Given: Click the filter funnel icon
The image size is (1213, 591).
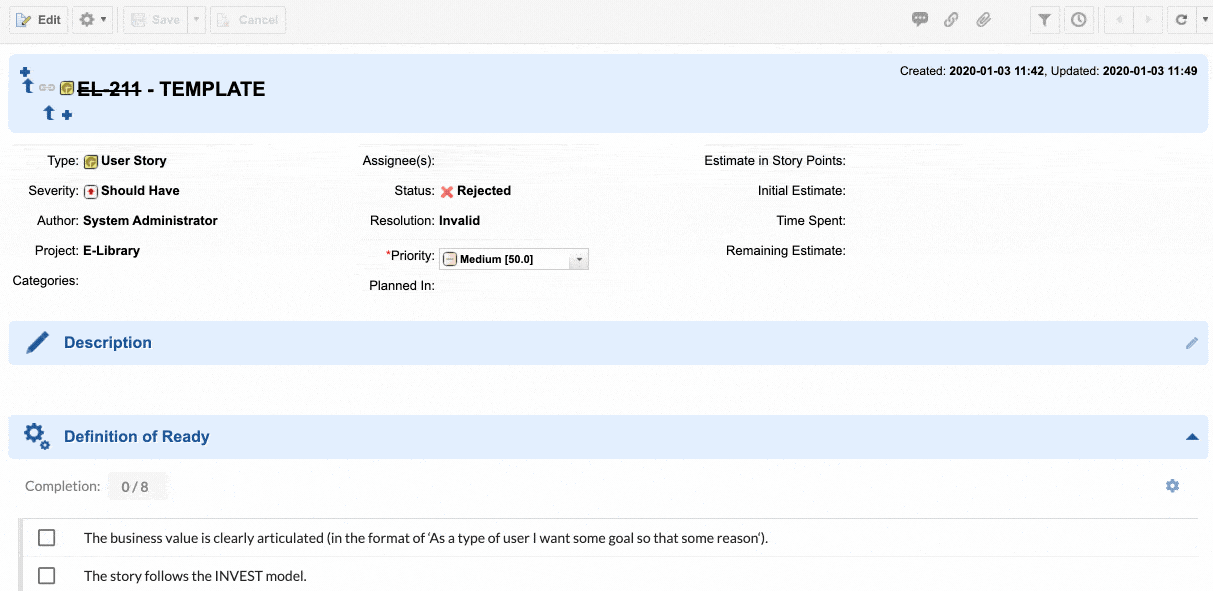Looking at the screenshot, I should pyautogui.click(x=1044, y=20).
